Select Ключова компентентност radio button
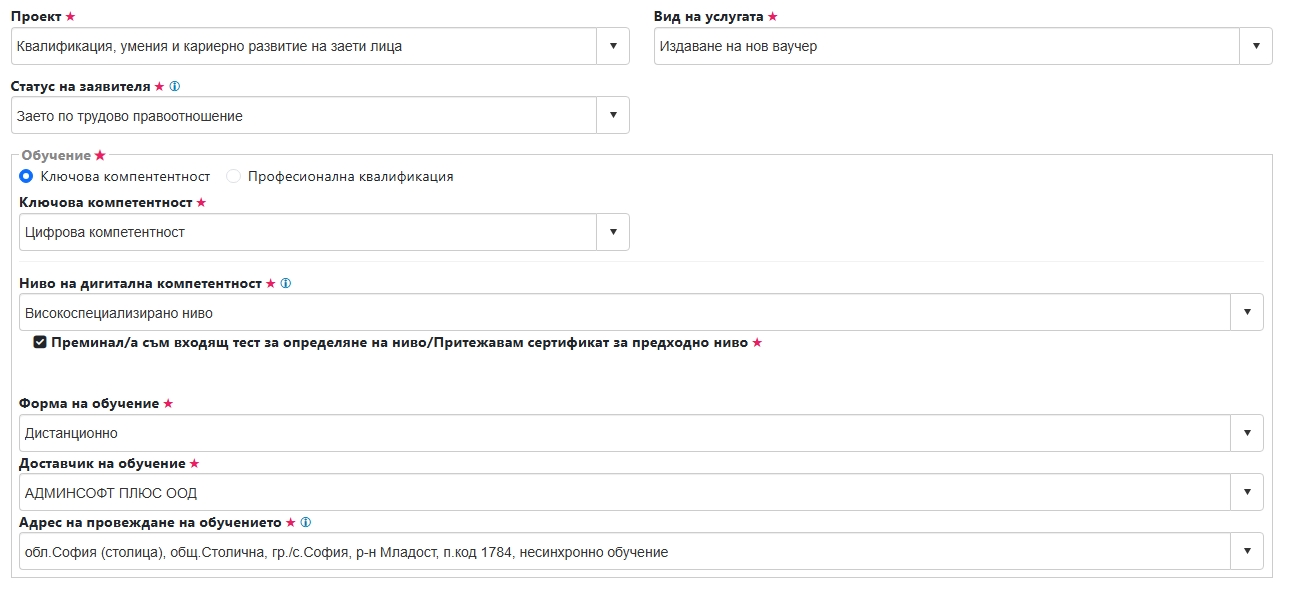1289x589 pixels. tap(27, 176)
